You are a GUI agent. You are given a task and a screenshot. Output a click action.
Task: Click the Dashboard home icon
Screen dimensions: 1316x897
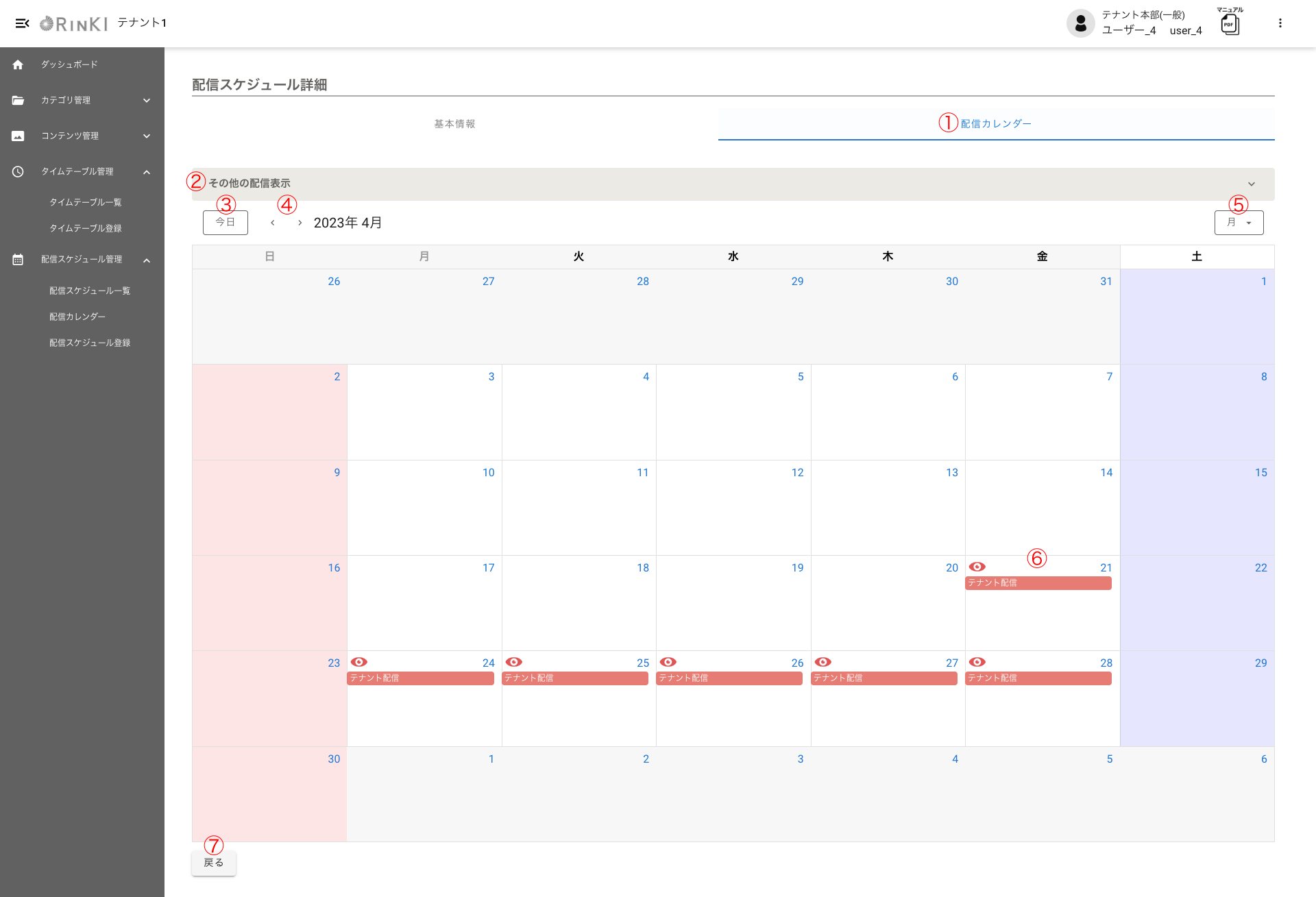tap(18, 64)
